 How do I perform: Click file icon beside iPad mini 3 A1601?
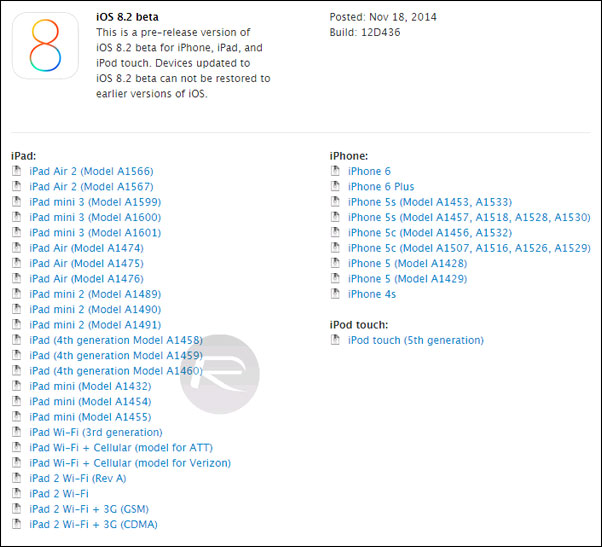pos(17,232)
